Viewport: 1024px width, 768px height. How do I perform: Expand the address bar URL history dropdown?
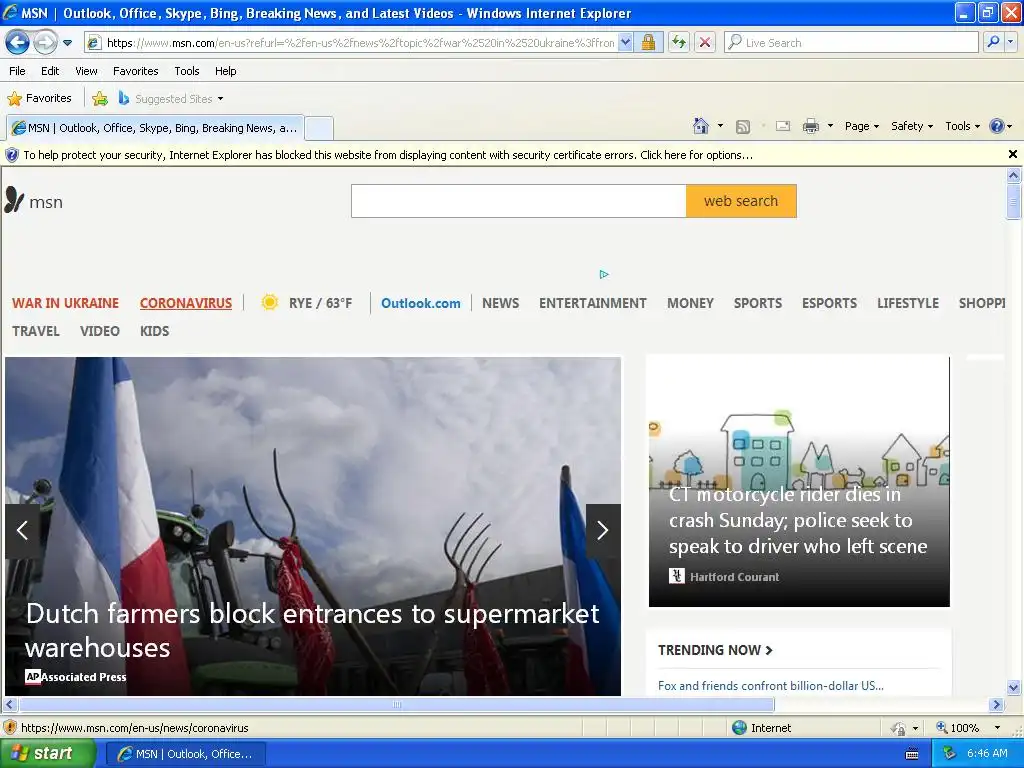point(625,42)
